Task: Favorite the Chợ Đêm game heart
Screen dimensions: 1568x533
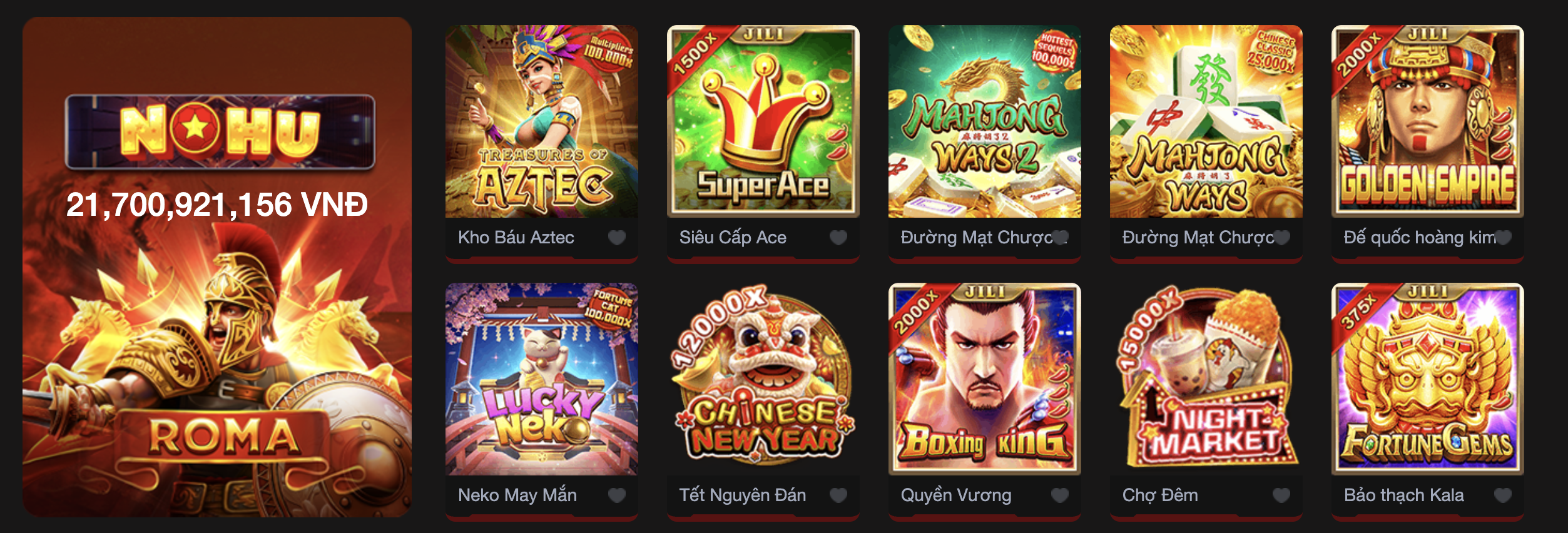Action: point(1281,495)
